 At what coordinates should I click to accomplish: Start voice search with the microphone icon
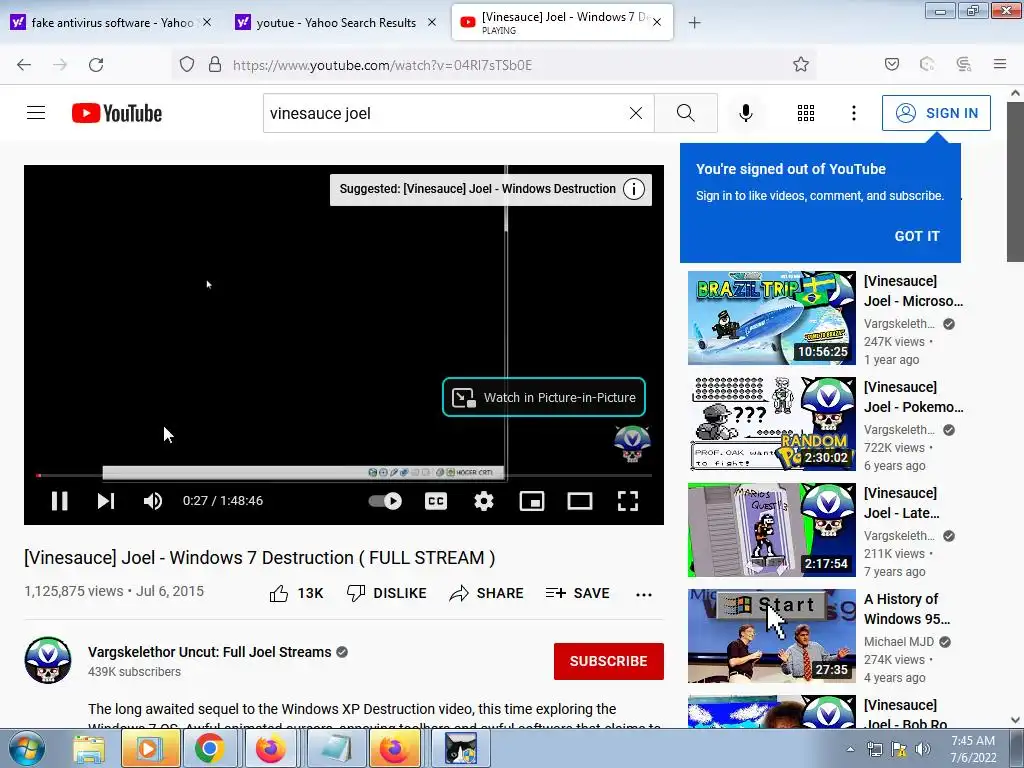tap(745, 113)
